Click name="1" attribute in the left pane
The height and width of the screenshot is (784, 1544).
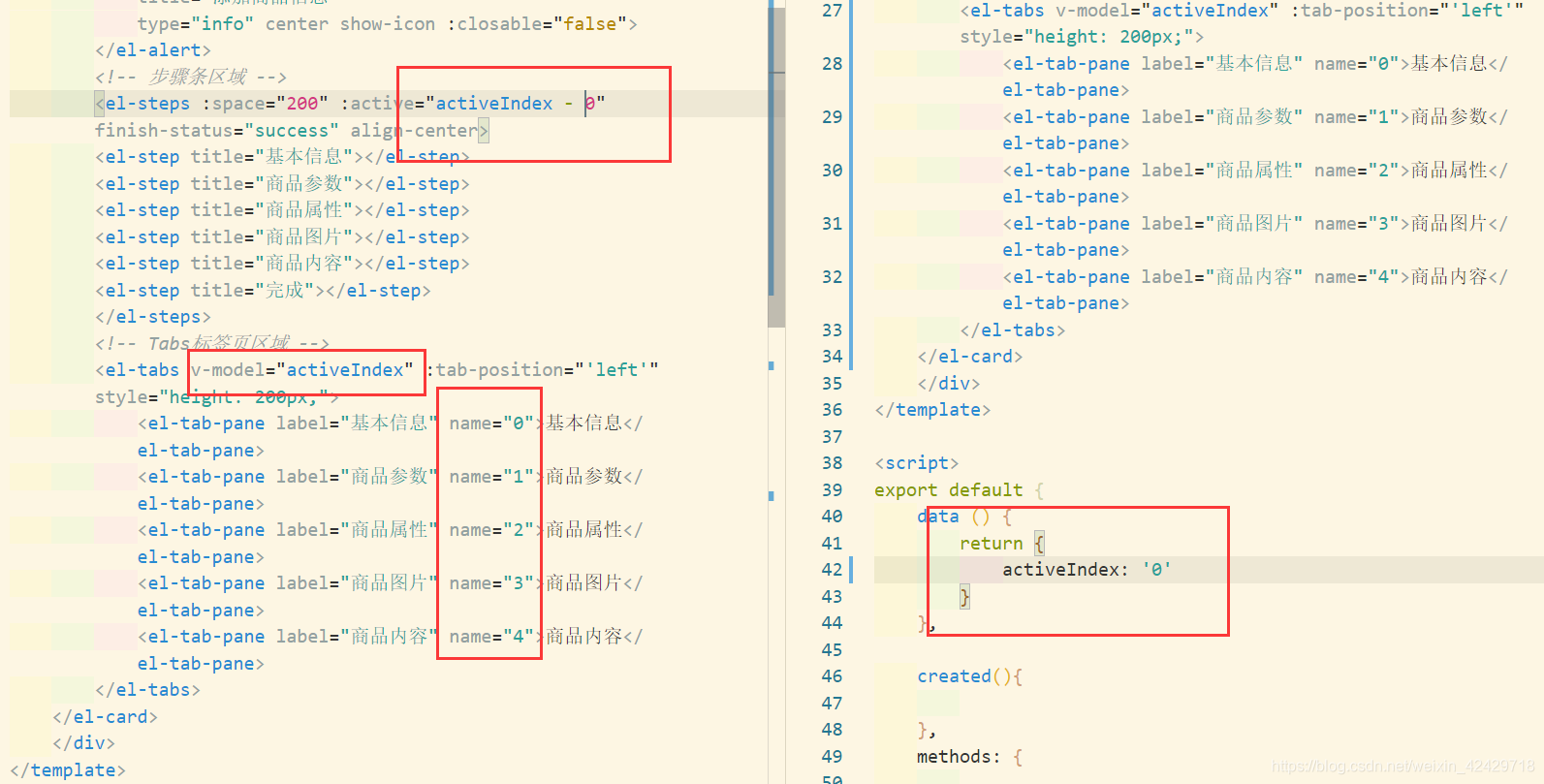[492, 477]
